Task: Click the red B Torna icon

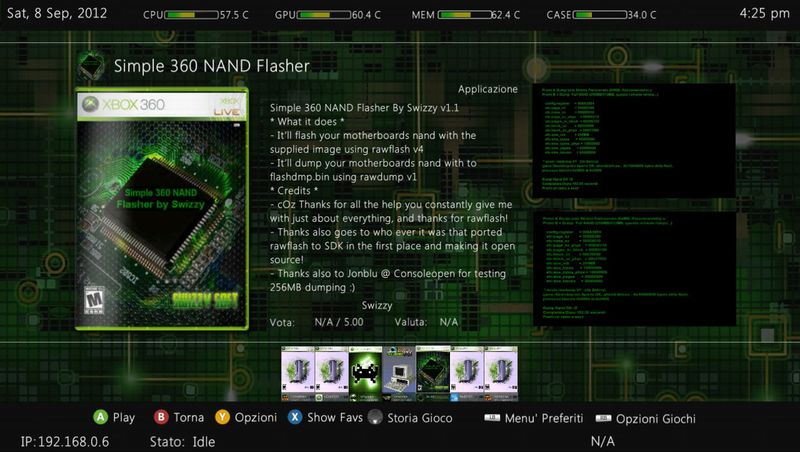Action: coord(160,417)
